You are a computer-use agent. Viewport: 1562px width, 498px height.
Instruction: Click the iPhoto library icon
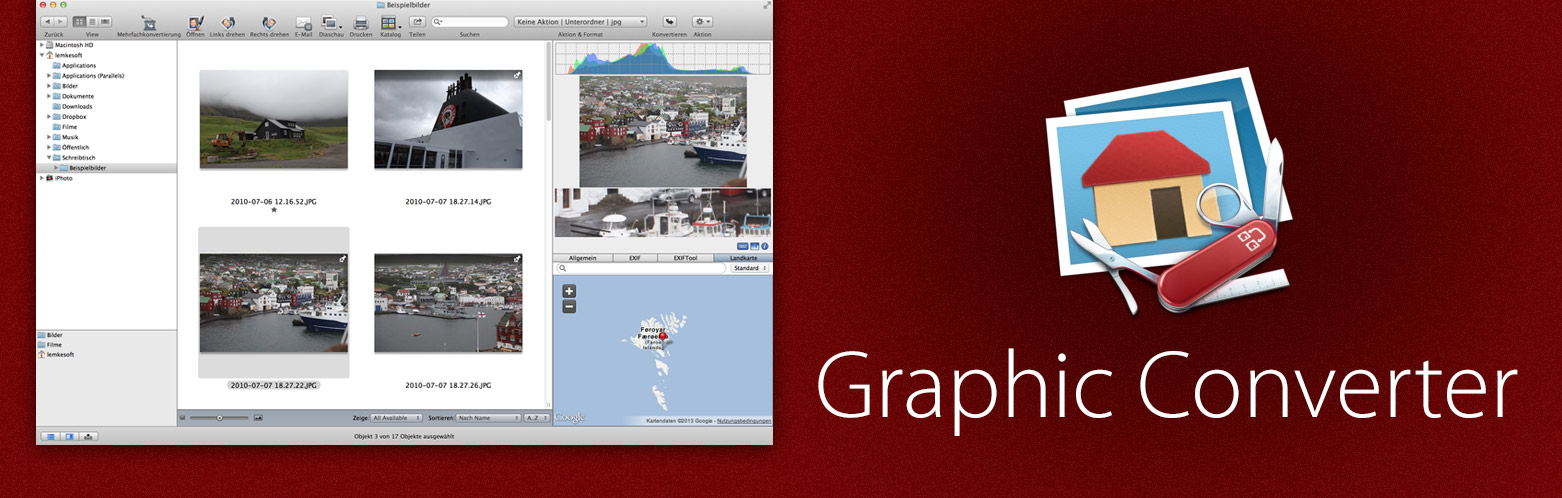click(49, 178)
